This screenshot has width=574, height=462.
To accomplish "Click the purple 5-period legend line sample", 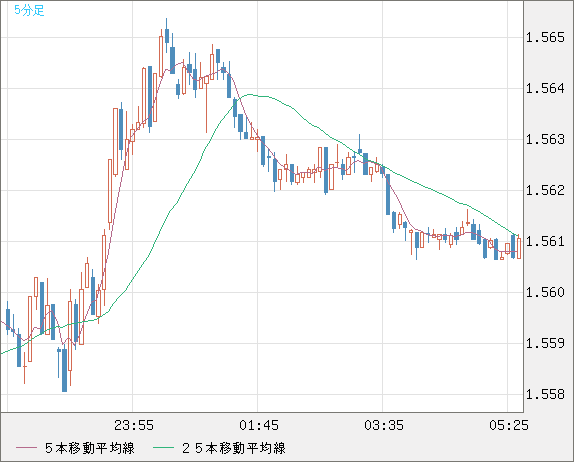I will pyautogui.click(x=26, y=448).
